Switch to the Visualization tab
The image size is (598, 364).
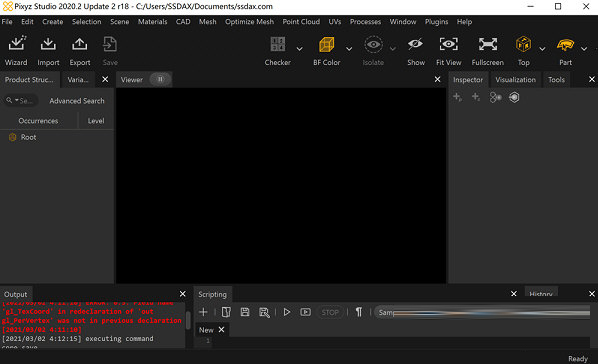point(515,80)
